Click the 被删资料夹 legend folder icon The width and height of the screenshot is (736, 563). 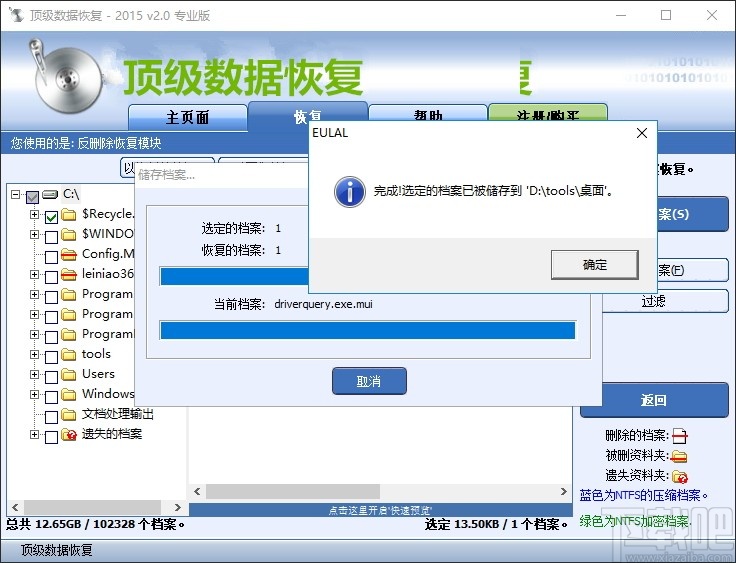pyautogui.click(x=679, y=456)
